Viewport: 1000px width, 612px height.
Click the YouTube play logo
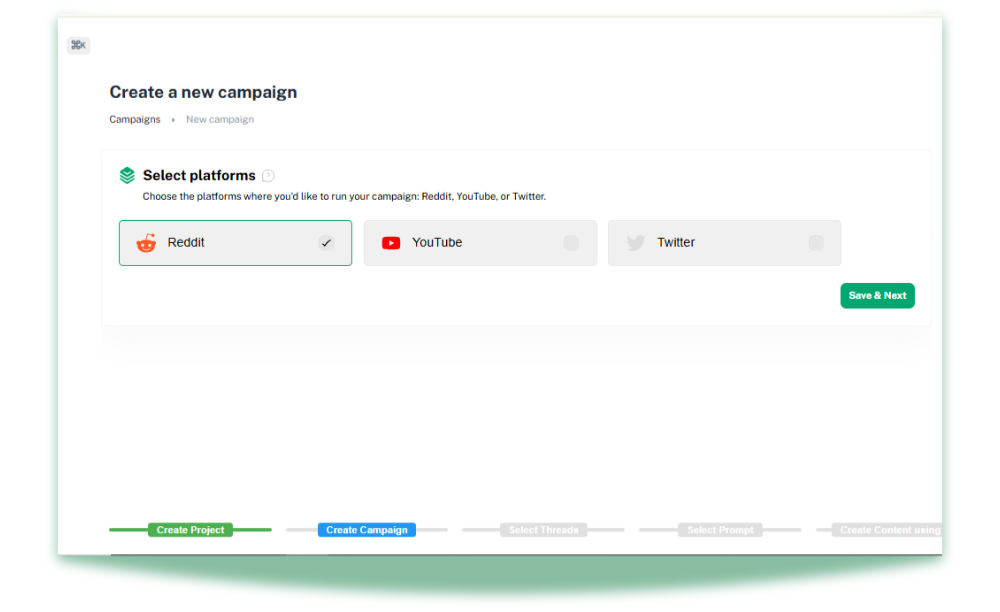391,243
